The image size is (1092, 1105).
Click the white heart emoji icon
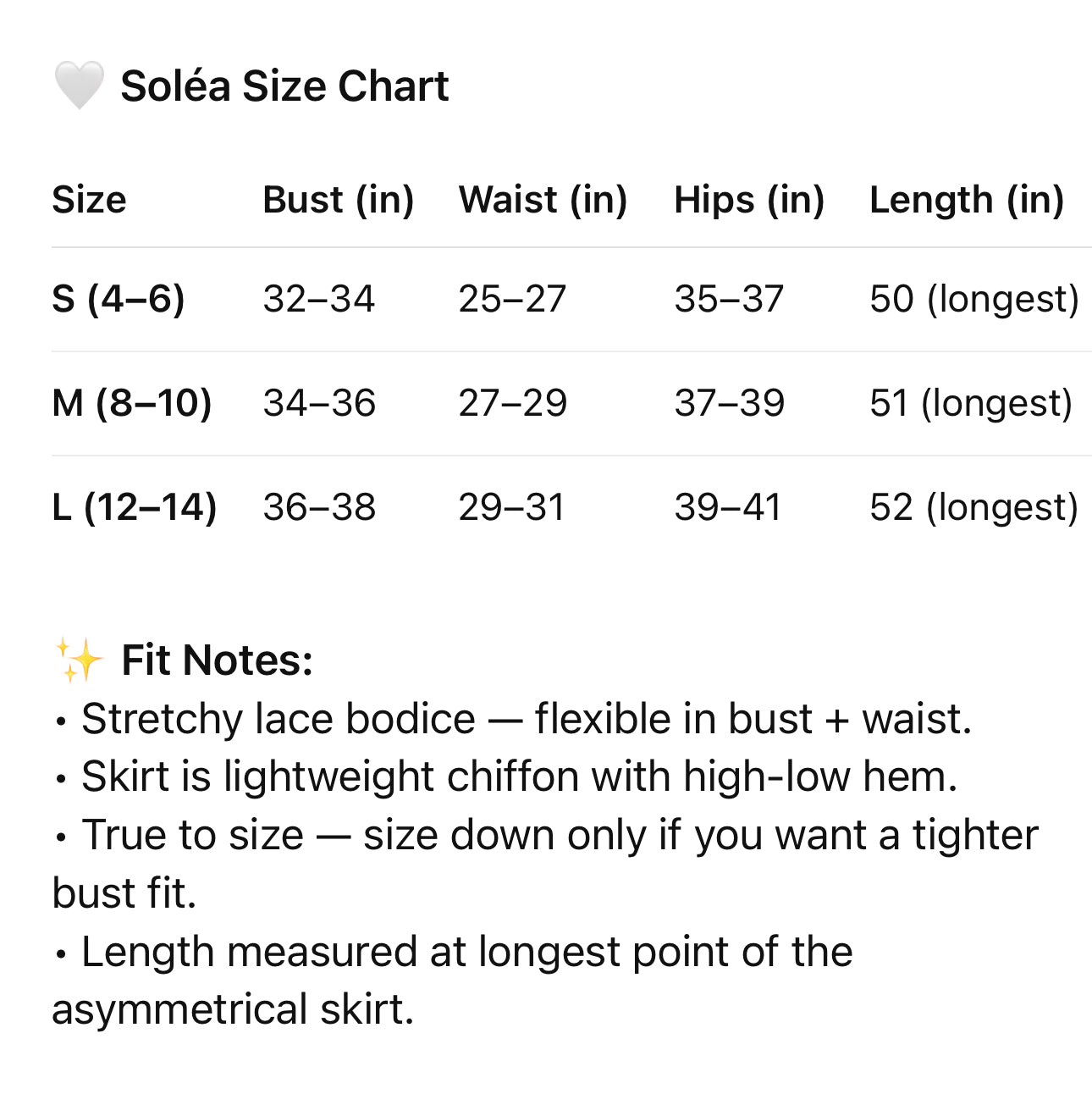(x=79, y=86)
